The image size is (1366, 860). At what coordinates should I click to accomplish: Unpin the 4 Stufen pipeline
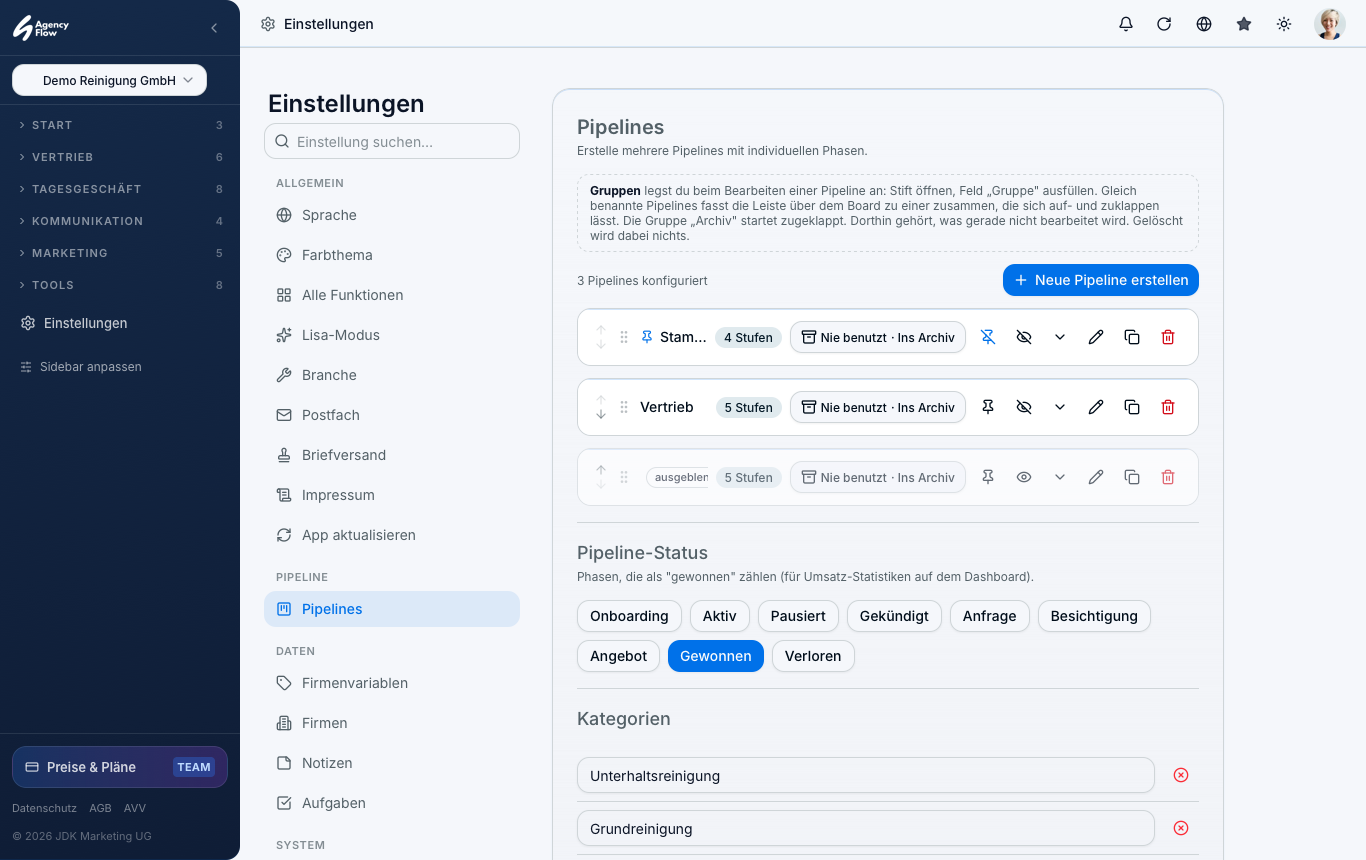988,337
